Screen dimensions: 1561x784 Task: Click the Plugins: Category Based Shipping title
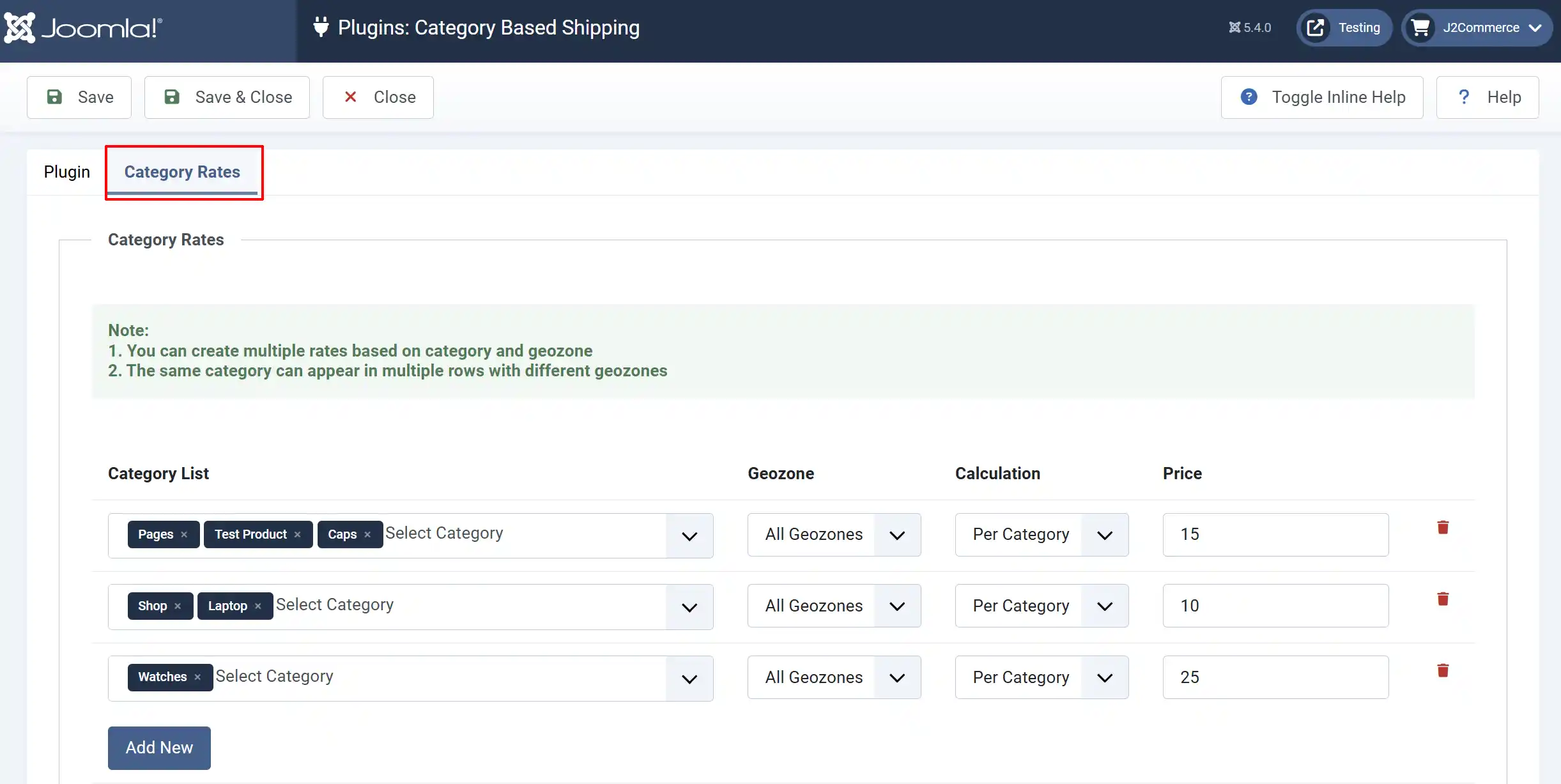point(489,27)
